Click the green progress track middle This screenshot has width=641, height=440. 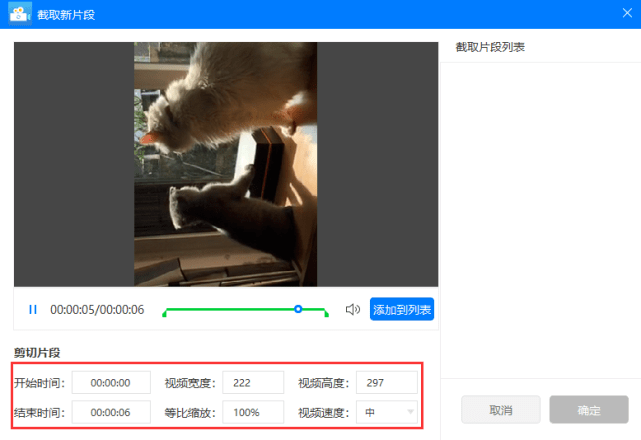pos(245,310)
